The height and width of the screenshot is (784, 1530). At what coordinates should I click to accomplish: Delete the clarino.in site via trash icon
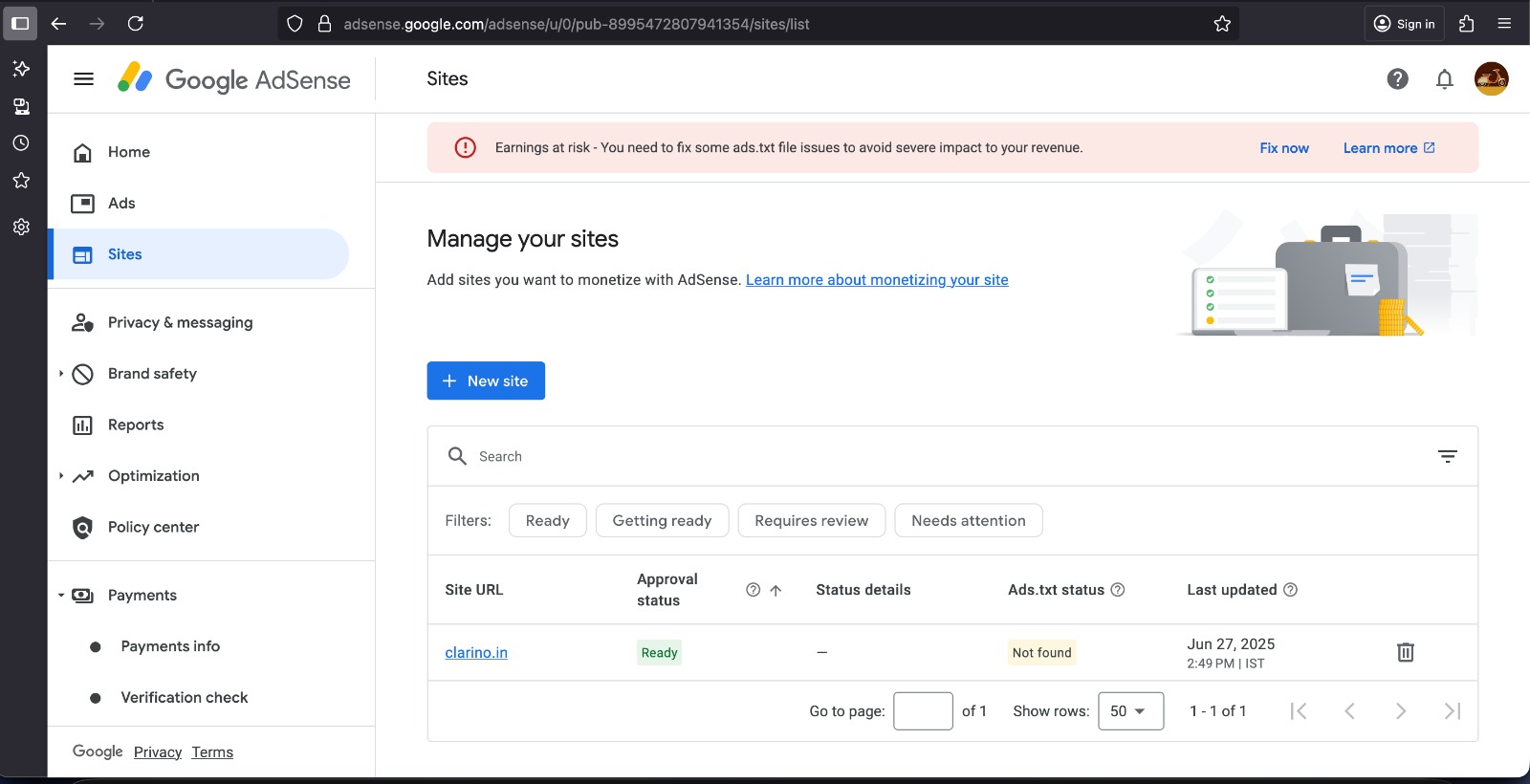tap(1405, 652)
